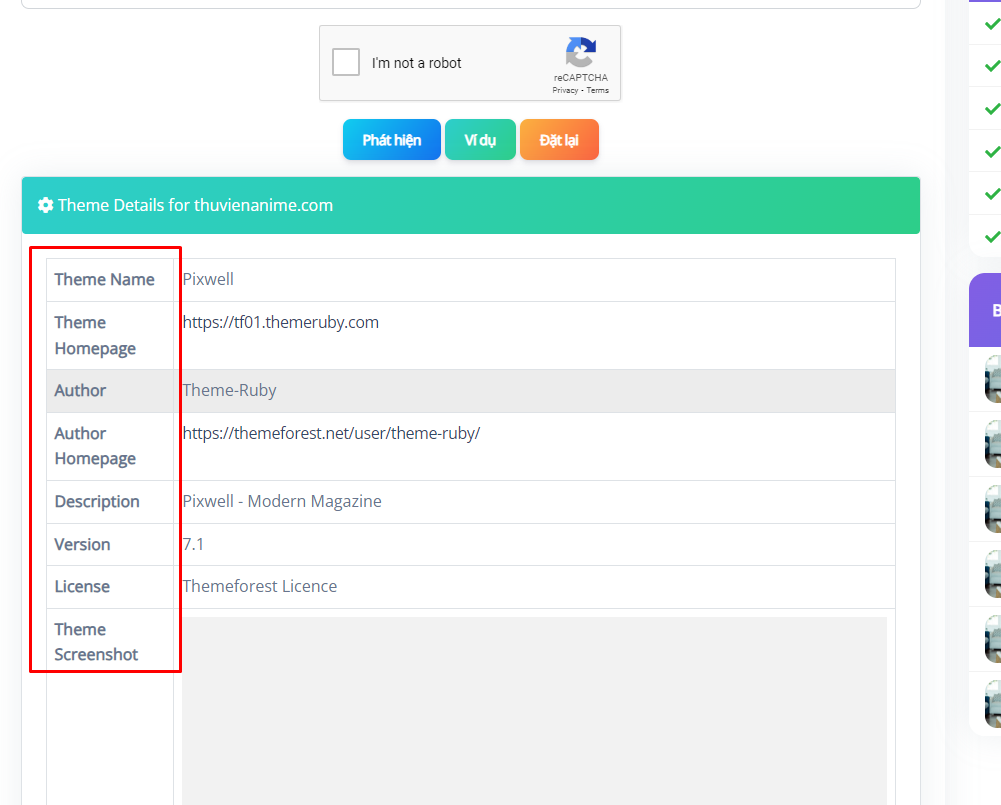Open the reCAPTCHA Terms link

(x=598, y=91)
